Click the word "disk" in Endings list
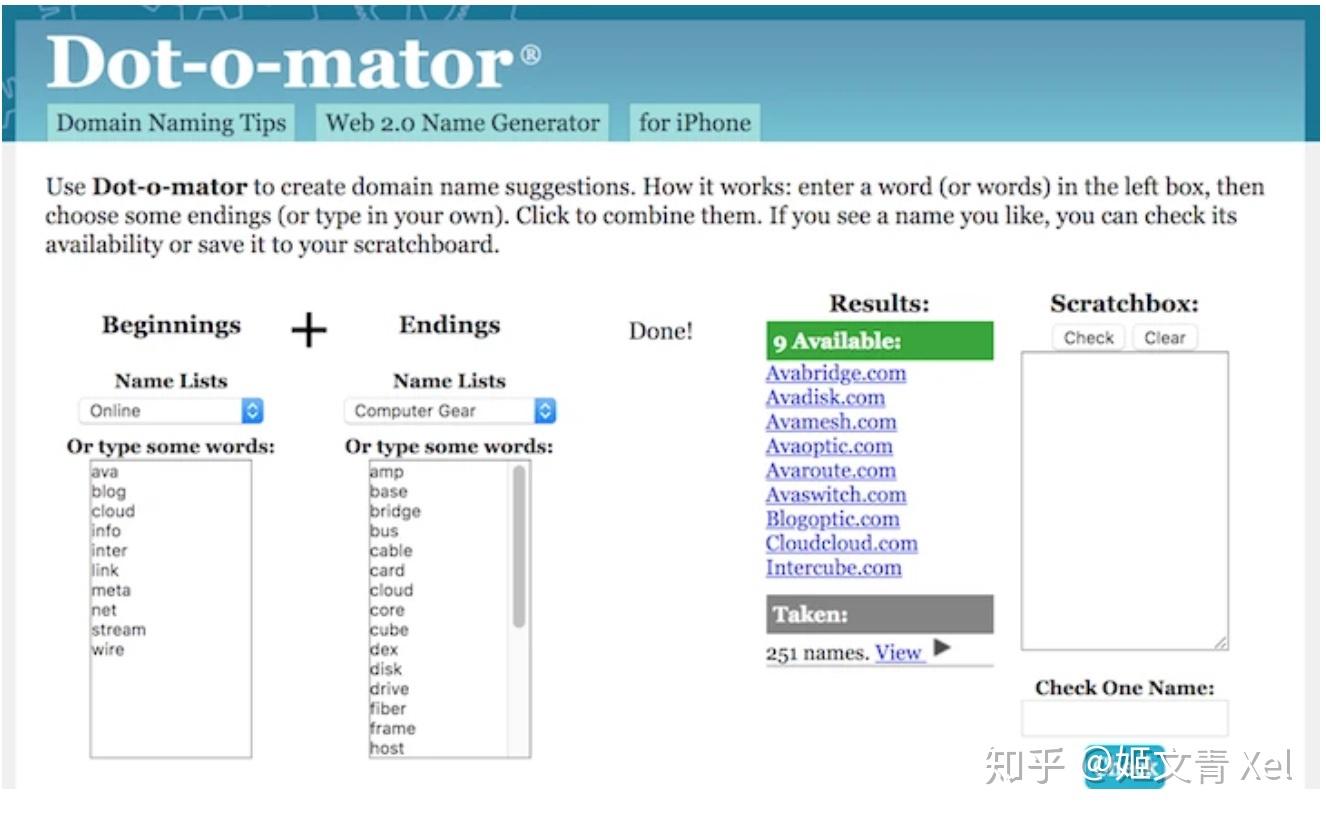1326x820 pixels. [385, 670]
